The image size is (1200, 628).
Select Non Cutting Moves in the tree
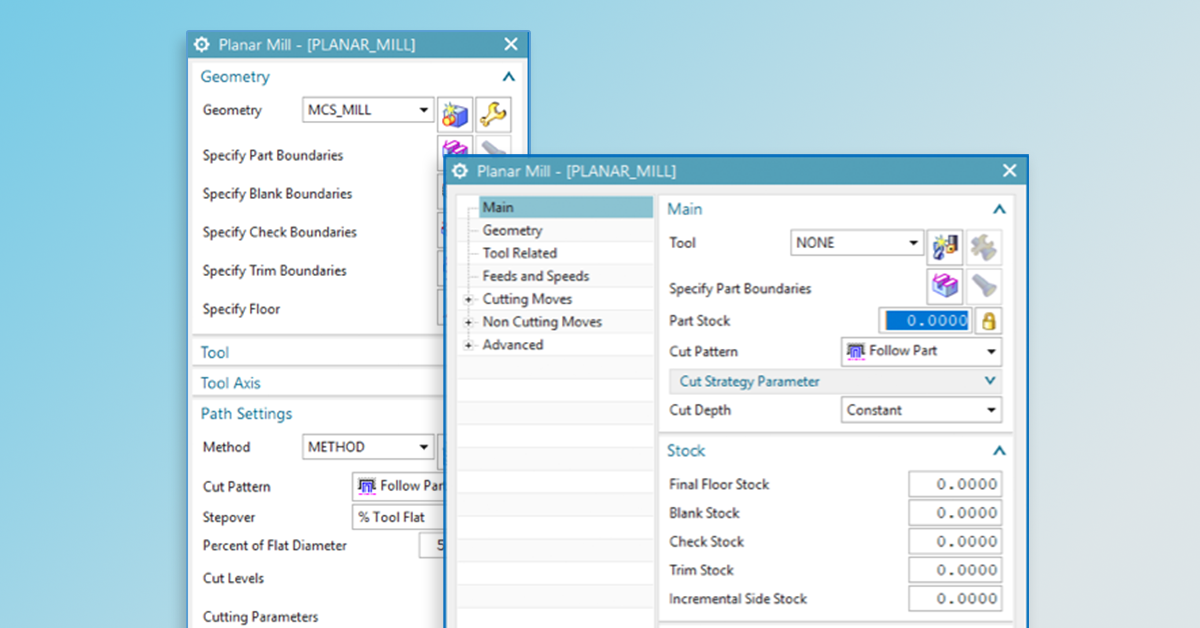coord(542,322)
